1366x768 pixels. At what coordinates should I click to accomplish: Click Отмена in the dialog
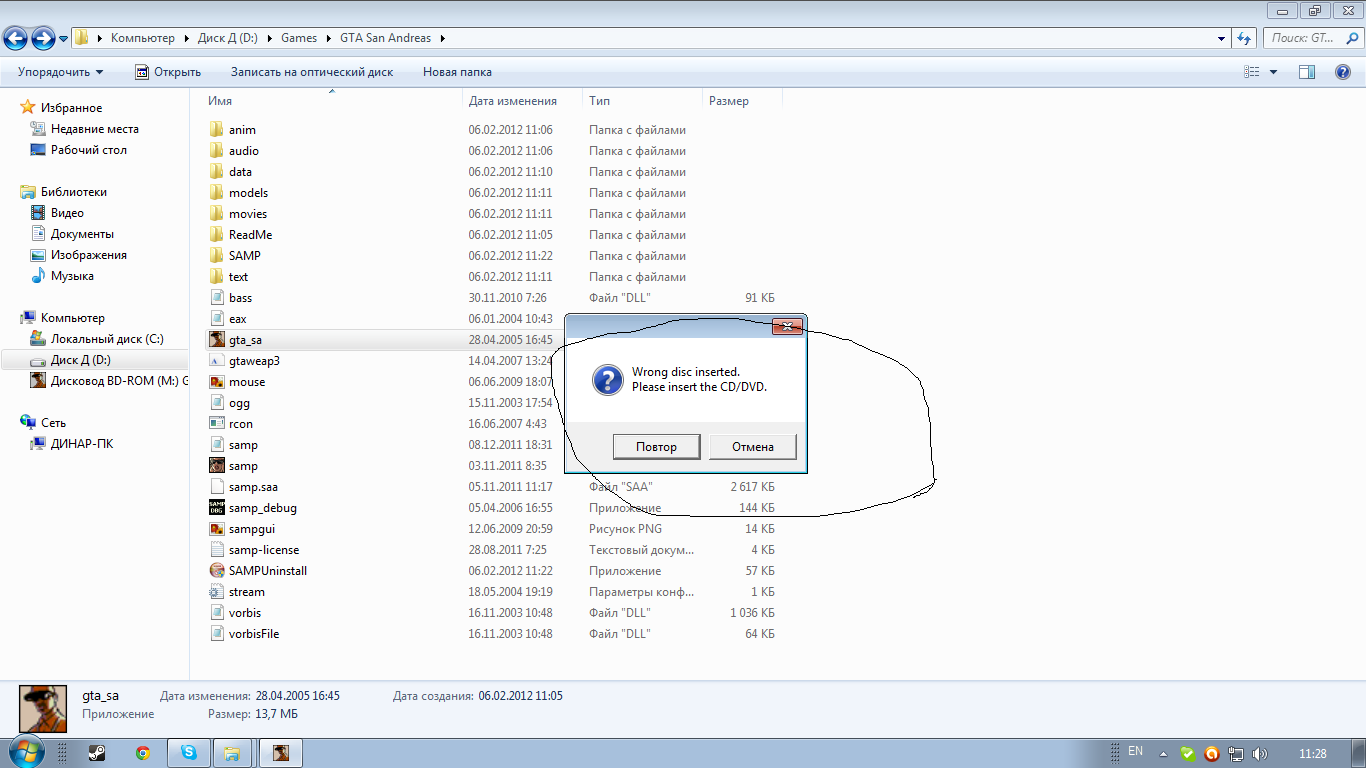pos(753,447)
